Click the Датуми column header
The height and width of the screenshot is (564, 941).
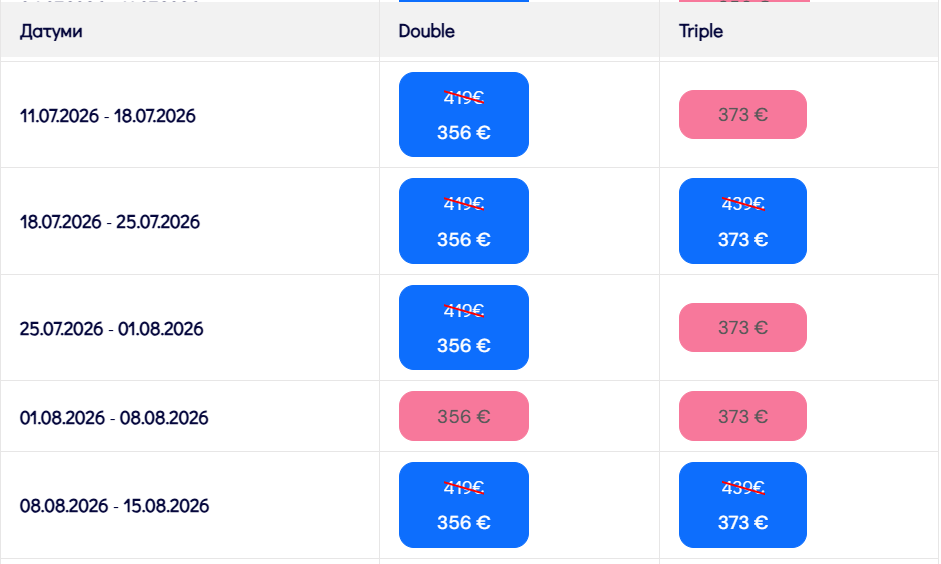coord(51,31)
